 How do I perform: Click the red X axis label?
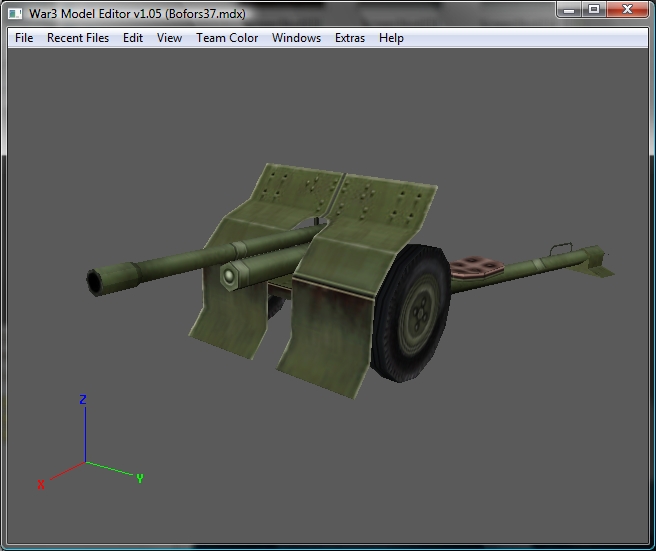pos(41,484)
